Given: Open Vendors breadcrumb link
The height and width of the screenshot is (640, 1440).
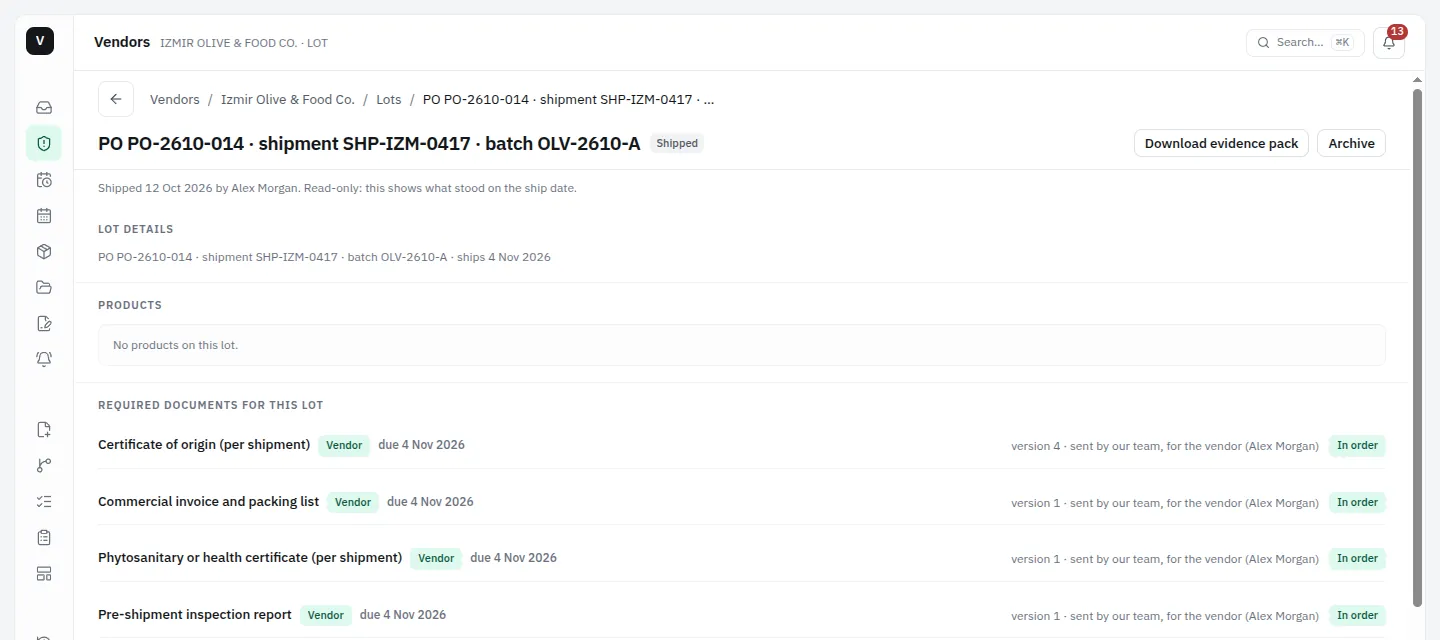Looking at the screenshot, I should (x=175, y=99).
